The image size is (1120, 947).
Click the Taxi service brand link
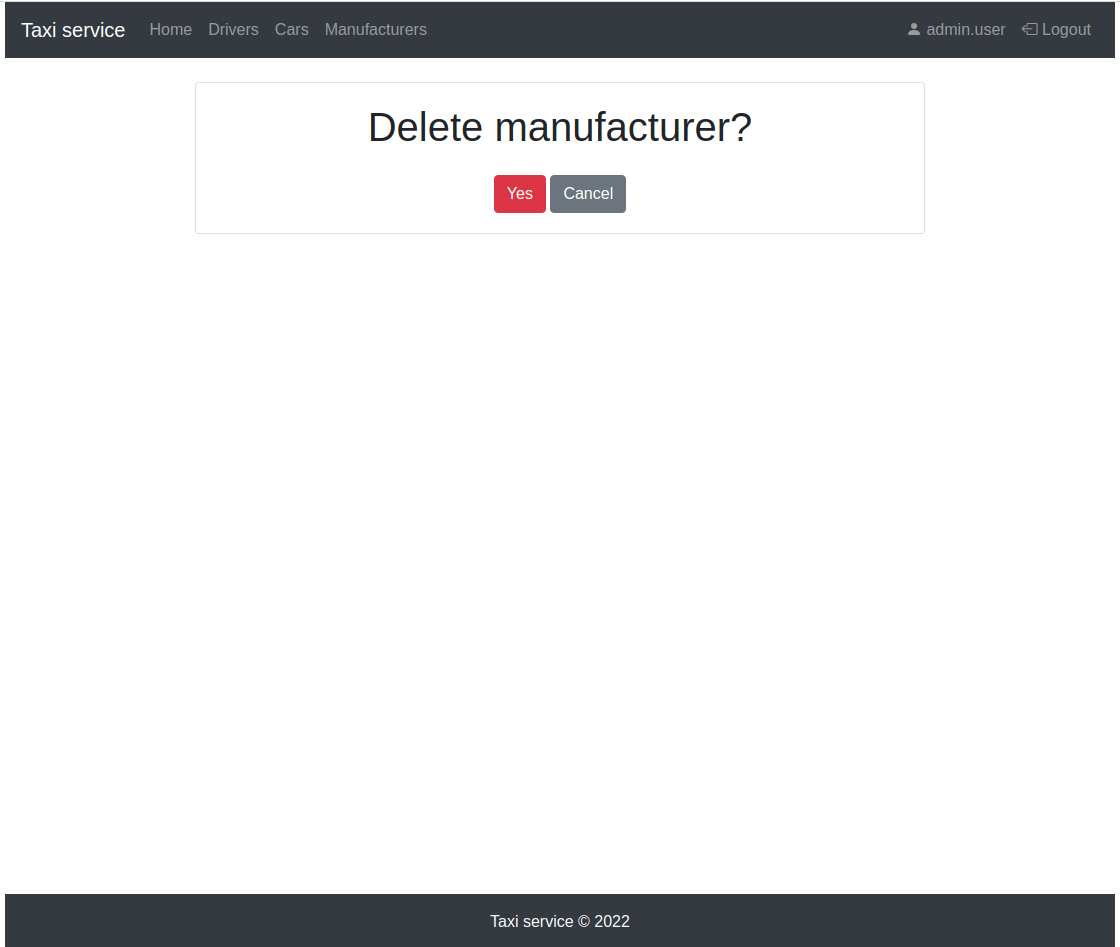pos(72,29)
